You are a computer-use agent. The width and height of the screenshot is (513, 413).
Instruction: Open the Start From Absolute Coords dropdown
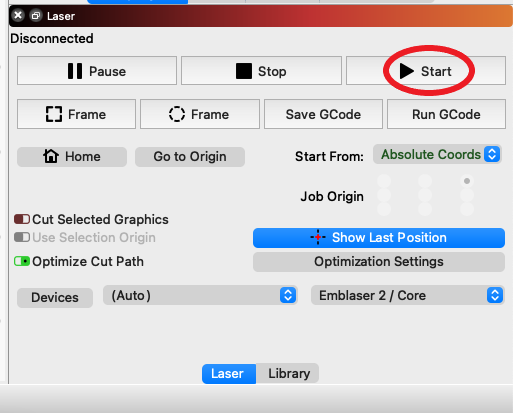pos(437,154)
